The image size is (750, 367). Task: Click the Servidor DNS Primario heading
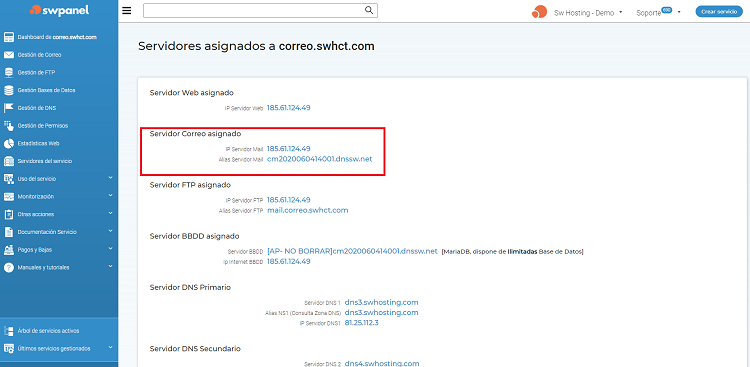tap(190, 288)
